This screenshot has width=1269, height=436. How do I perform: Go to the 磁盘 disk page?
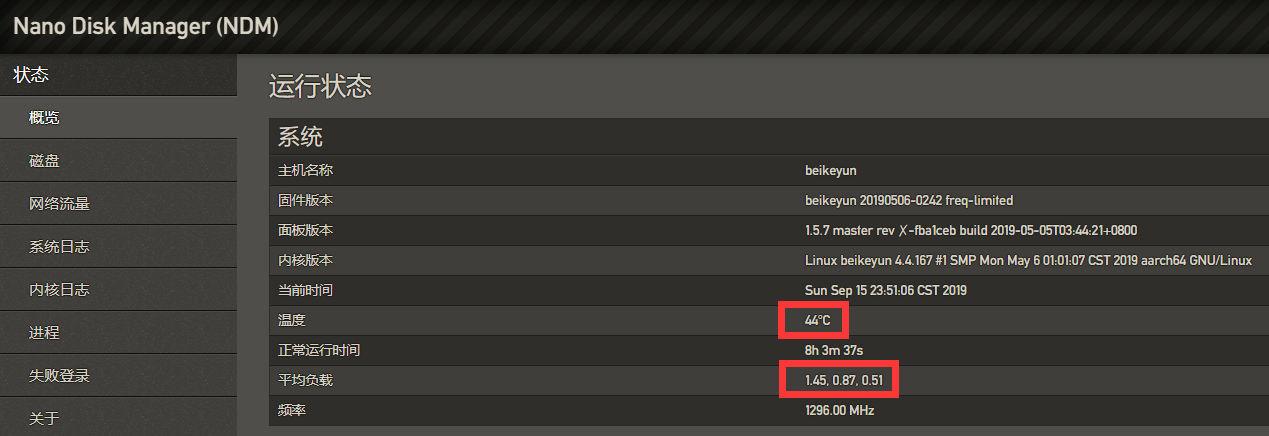44,160
